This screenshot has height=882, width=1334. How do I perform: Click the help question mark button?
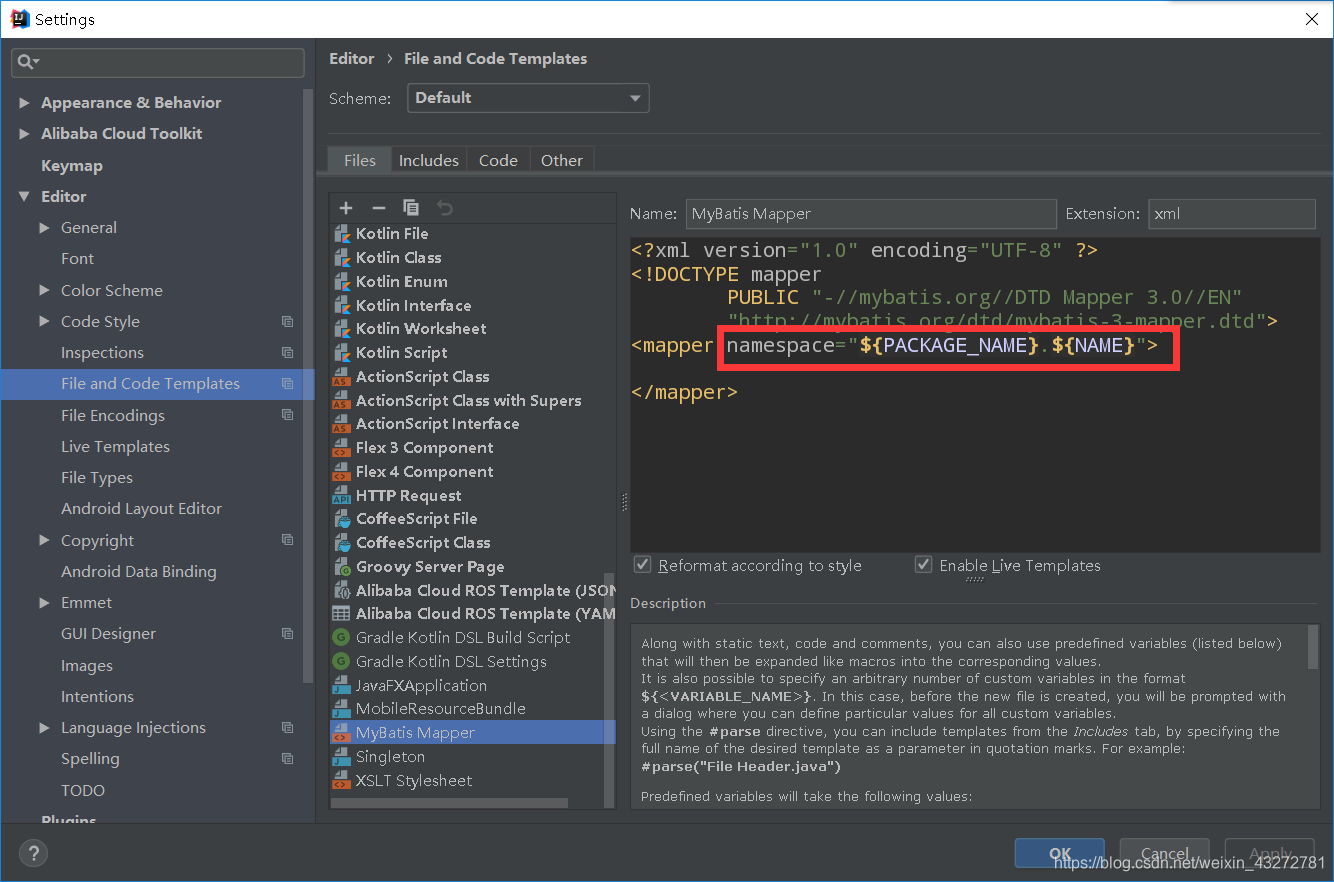click(33, 853)
